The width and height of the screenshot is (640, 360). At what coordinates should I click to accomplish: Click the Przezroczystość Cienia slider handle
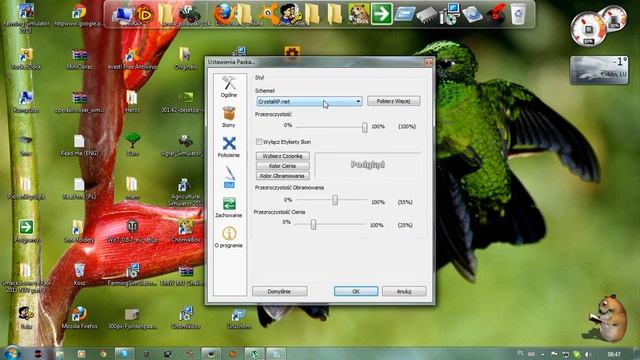[x=313, y=224]
